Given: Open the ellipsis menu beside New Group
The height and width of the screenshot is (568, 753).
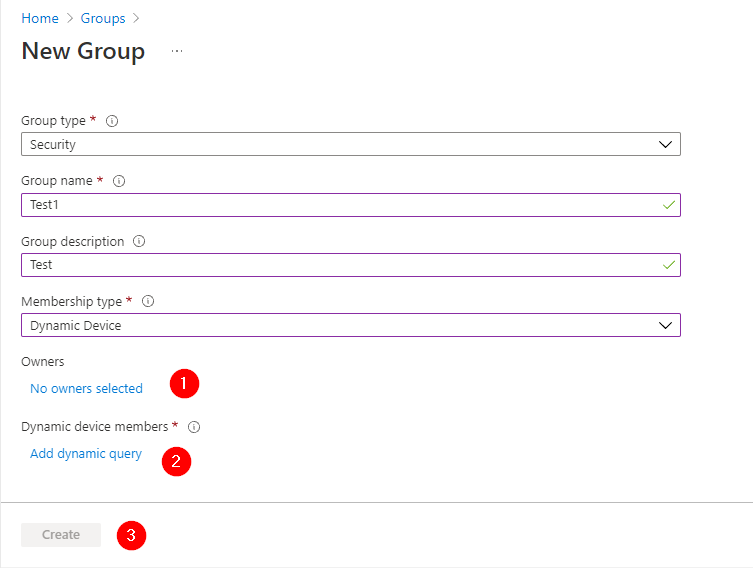Looking at the screenshot, I should coord(177,51).
